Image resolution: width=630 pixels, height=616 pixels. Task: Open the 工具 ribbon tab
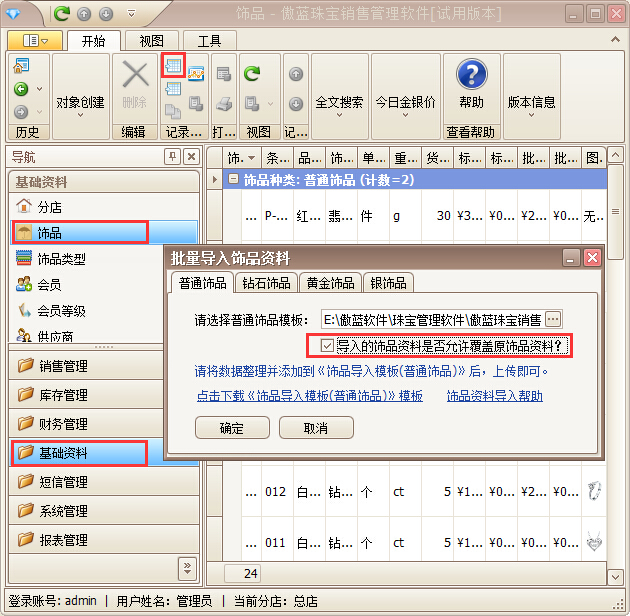click(209, 41)
